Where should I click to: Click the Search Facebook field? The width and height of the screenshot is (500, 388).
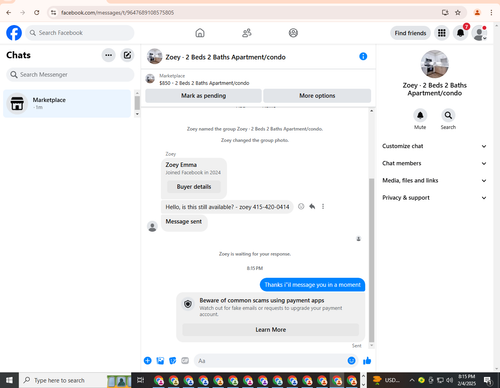pyautogui.click(x=80, y=33)
